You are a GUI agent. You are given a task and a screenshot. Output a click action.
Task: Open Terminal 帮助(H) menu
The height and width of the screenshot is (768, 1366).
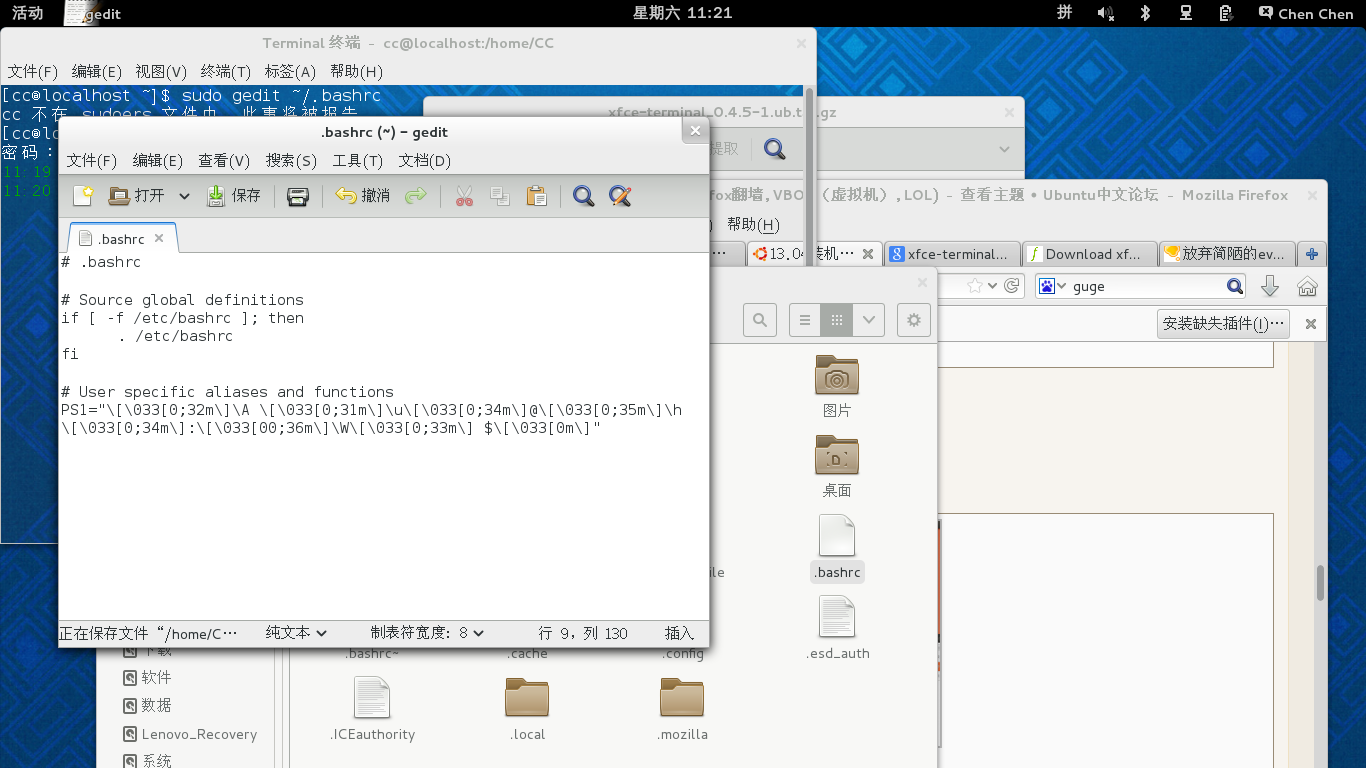pyautogui.click(x=356, y=71)
